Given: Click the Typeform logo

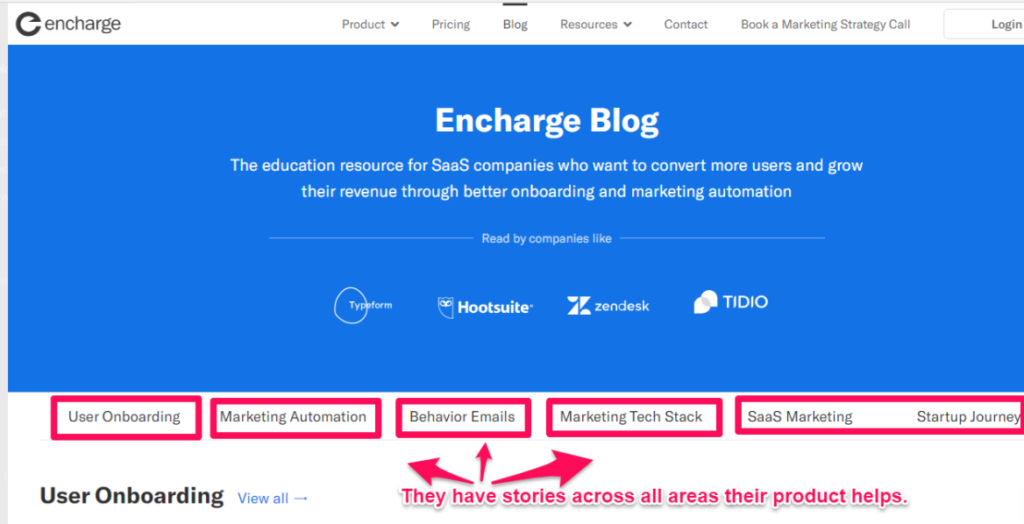Looking at the screenshot, I should click(x=363, y=305).
